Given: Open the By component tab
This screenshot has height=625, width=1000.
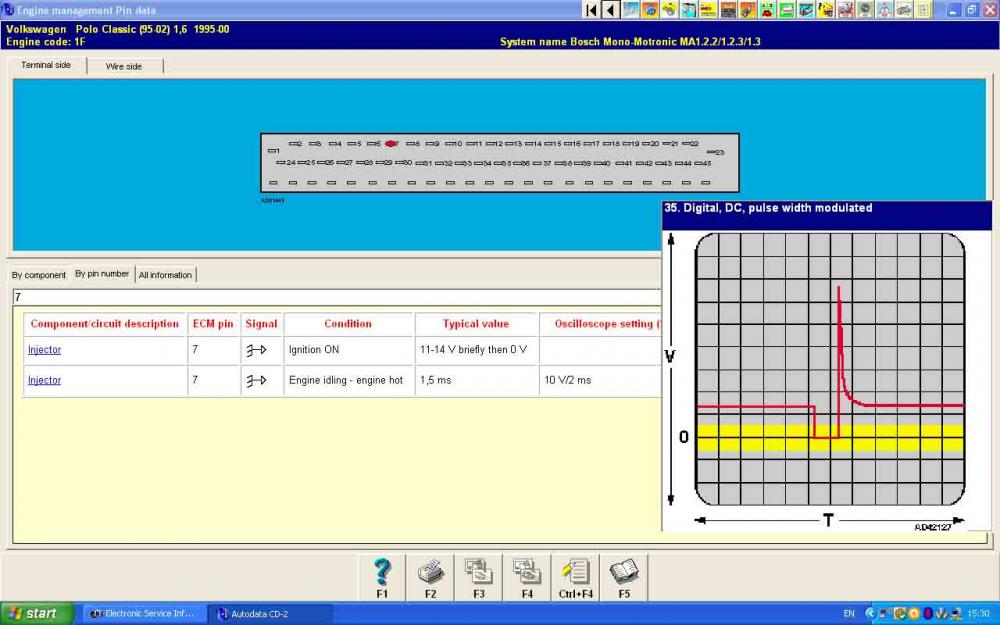Looking at the screenshot, I should pyautogui.click(x=38, y=275).
